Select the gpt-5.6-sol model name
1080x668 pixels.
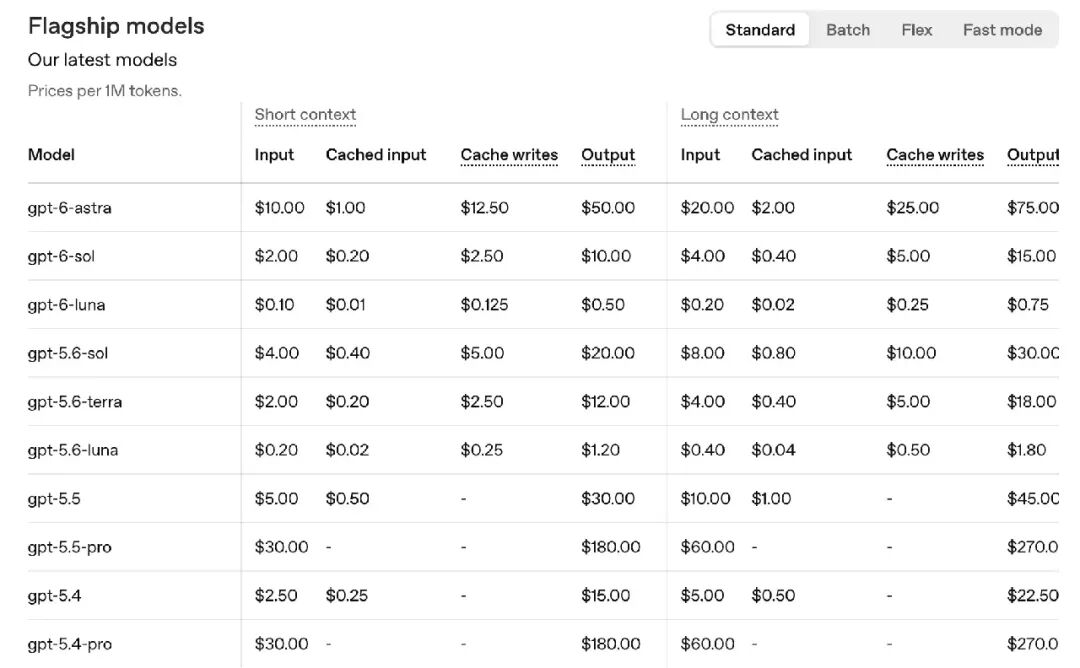pyautogui.click(x=68, y=353)
